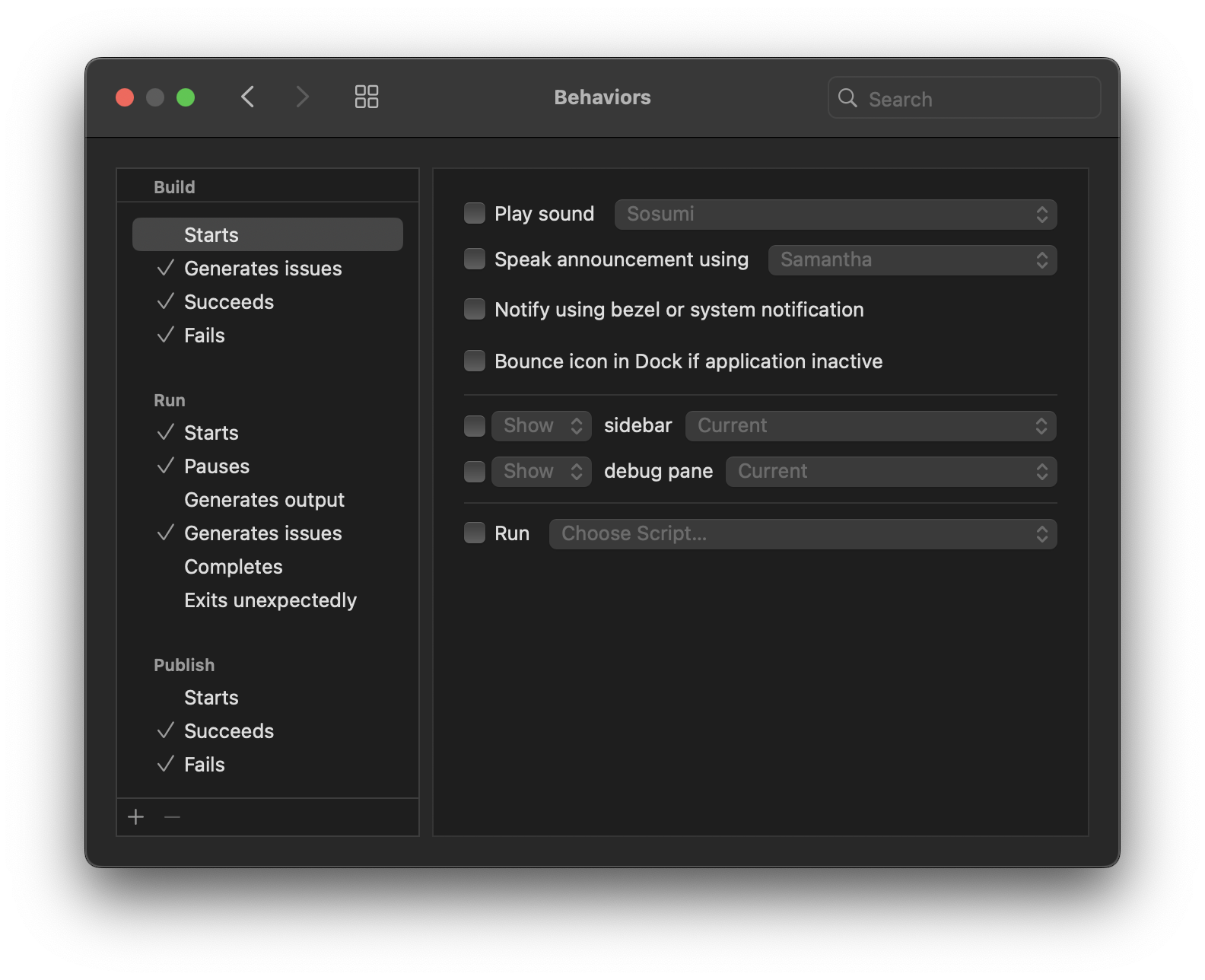This screenshot has width=1205, height=980.
Task: Select Build Starts behavior
Action: coord(268,234)
